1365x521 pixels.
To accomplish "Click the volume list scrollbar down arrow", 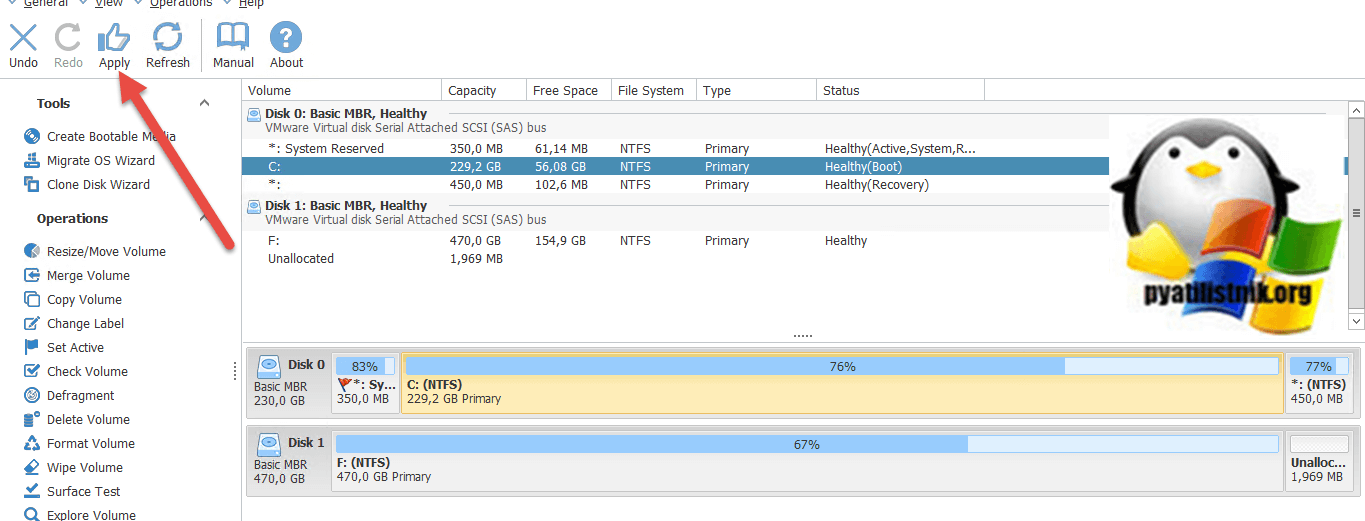I will click(1356, 321).
